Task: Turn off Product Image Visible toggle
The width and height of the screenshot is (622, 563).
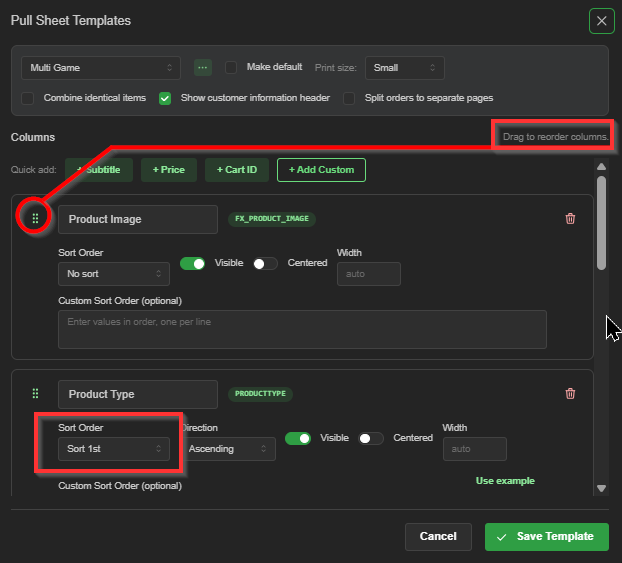Action: click(x=192, y=263)
